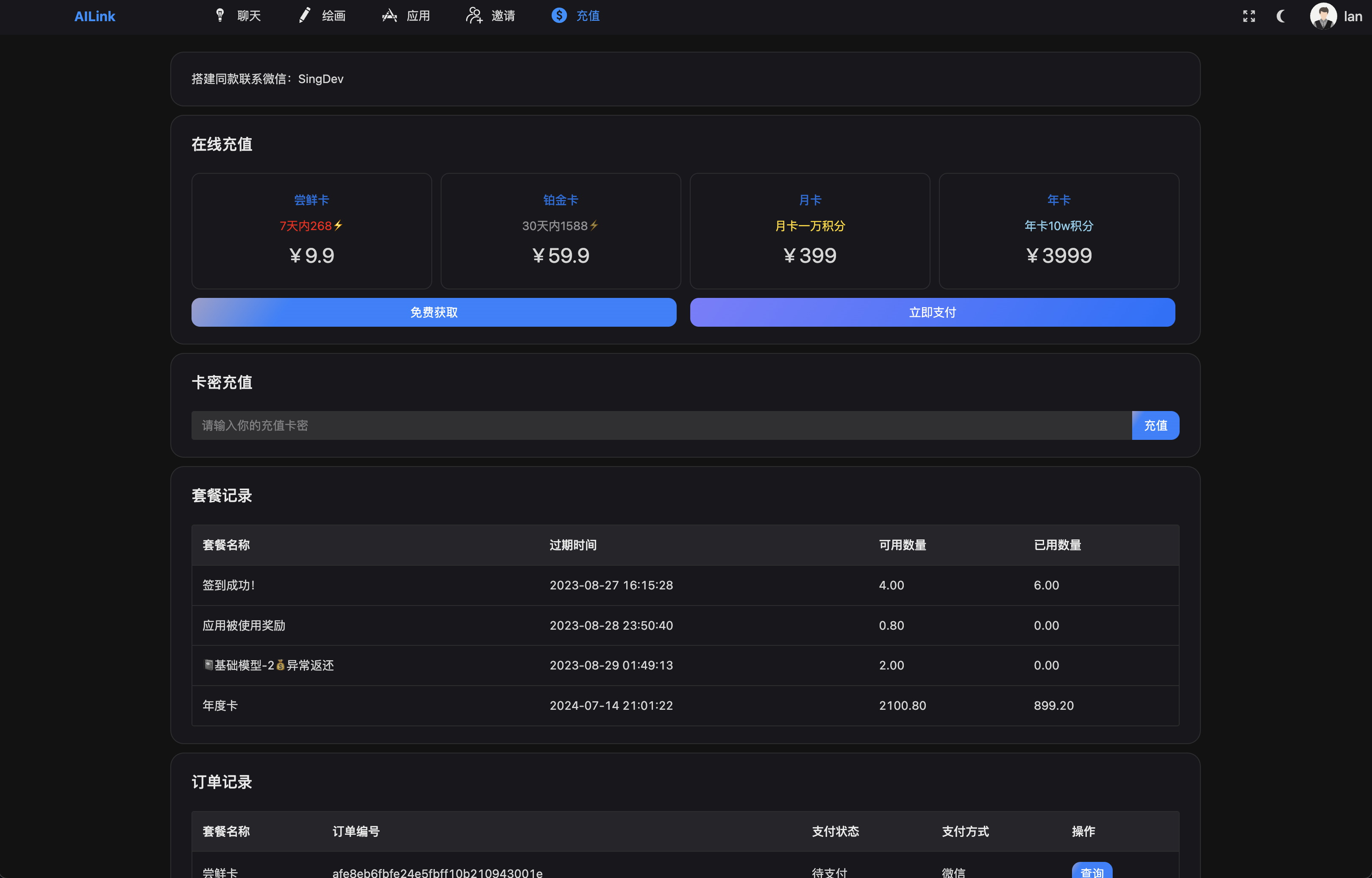Select the 尝鲜卡 ¥9.9 package card
Screen dimensions: 1372x878
[312, 231]
